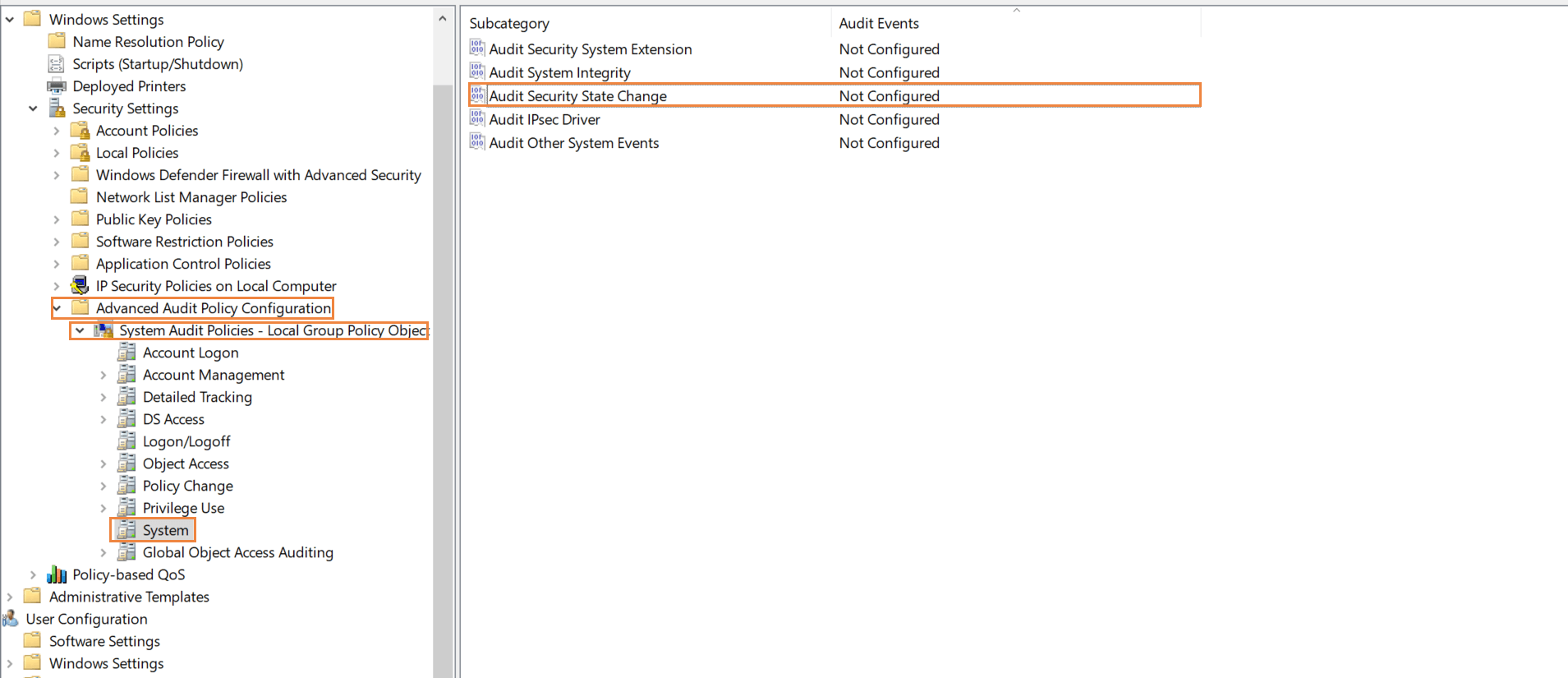Click the Global Object Access Auditing icon
1568x678 pixels.
click(x=126, y=551)
